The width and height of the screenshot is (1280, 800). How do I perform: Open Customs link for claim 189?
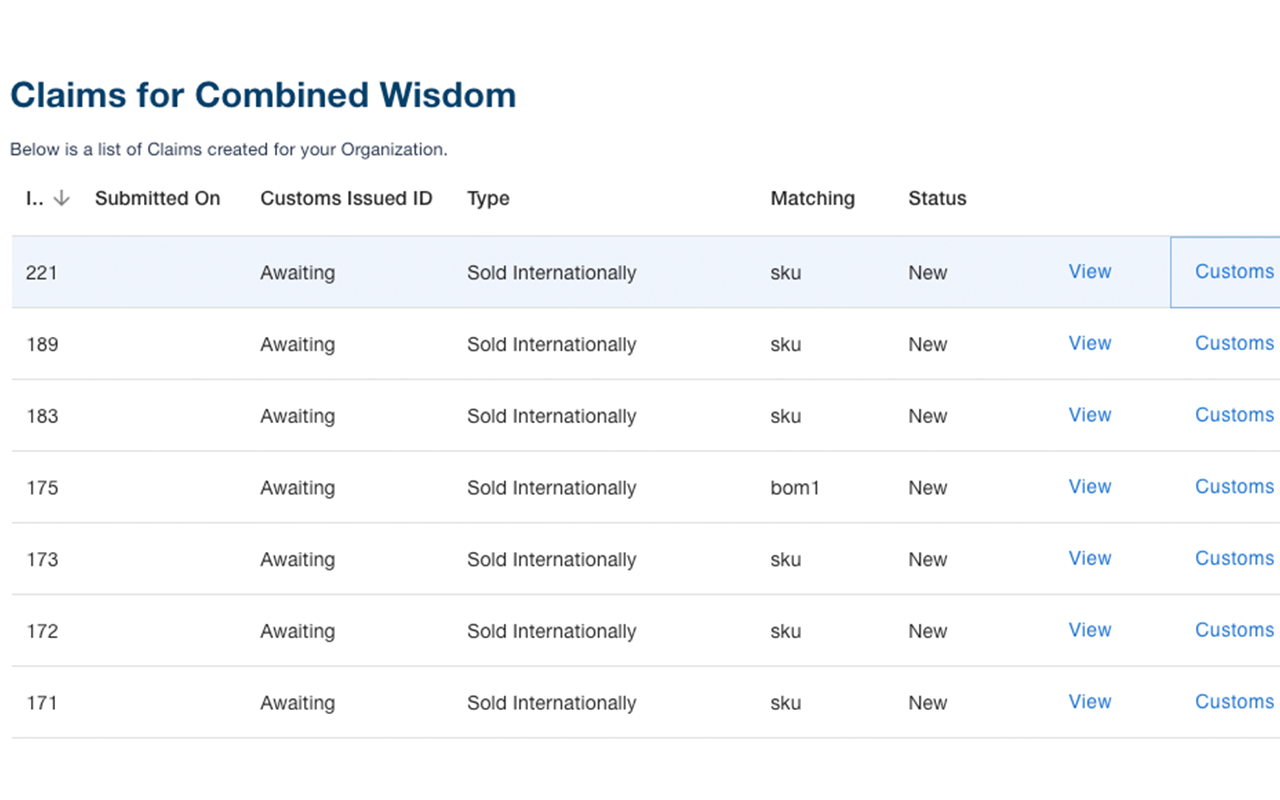click(x=1234, y=343)
